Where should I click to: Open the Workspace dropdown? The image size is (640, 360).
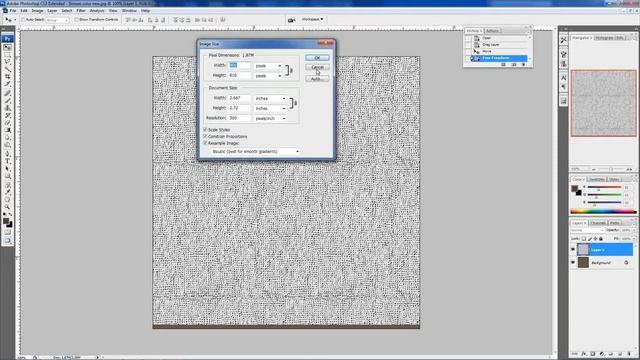[312, 19]
